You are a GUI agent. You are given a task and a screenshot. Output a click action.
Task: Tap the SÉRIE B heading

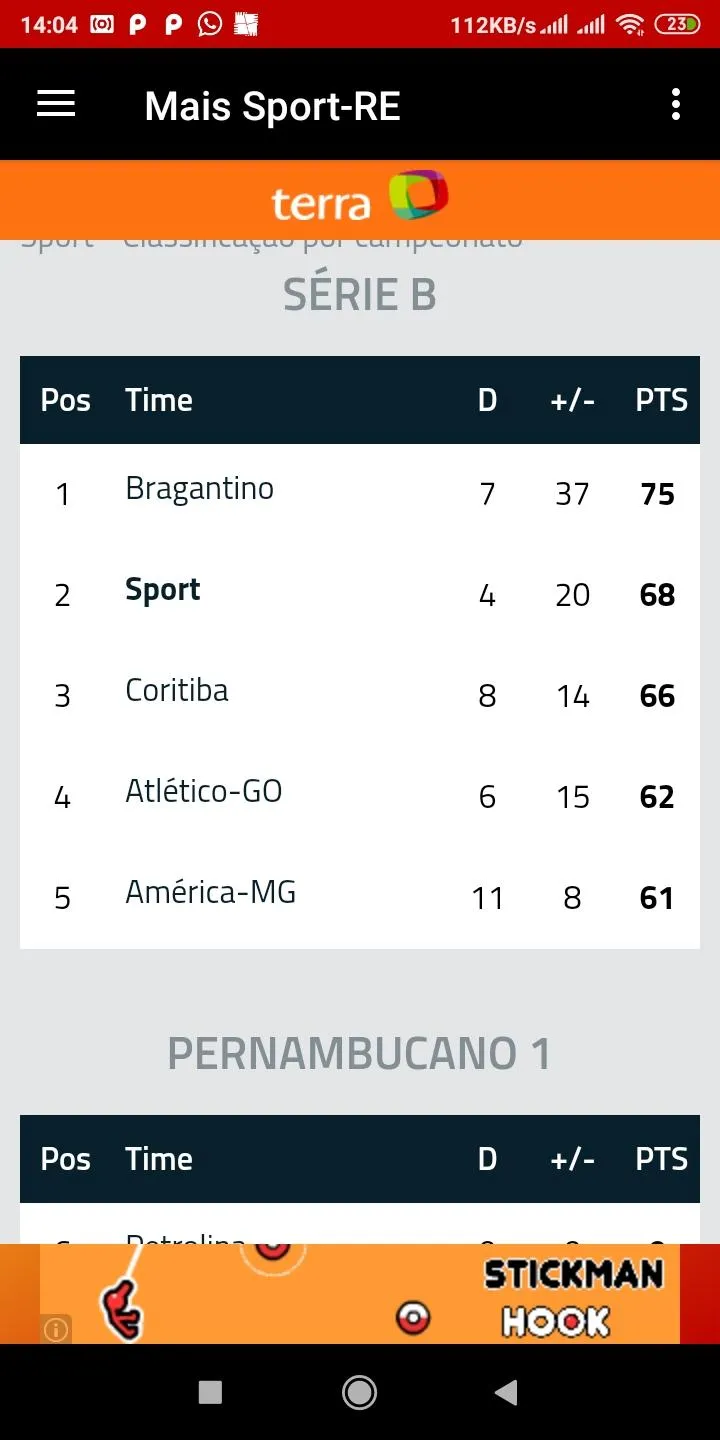(360, 295)
